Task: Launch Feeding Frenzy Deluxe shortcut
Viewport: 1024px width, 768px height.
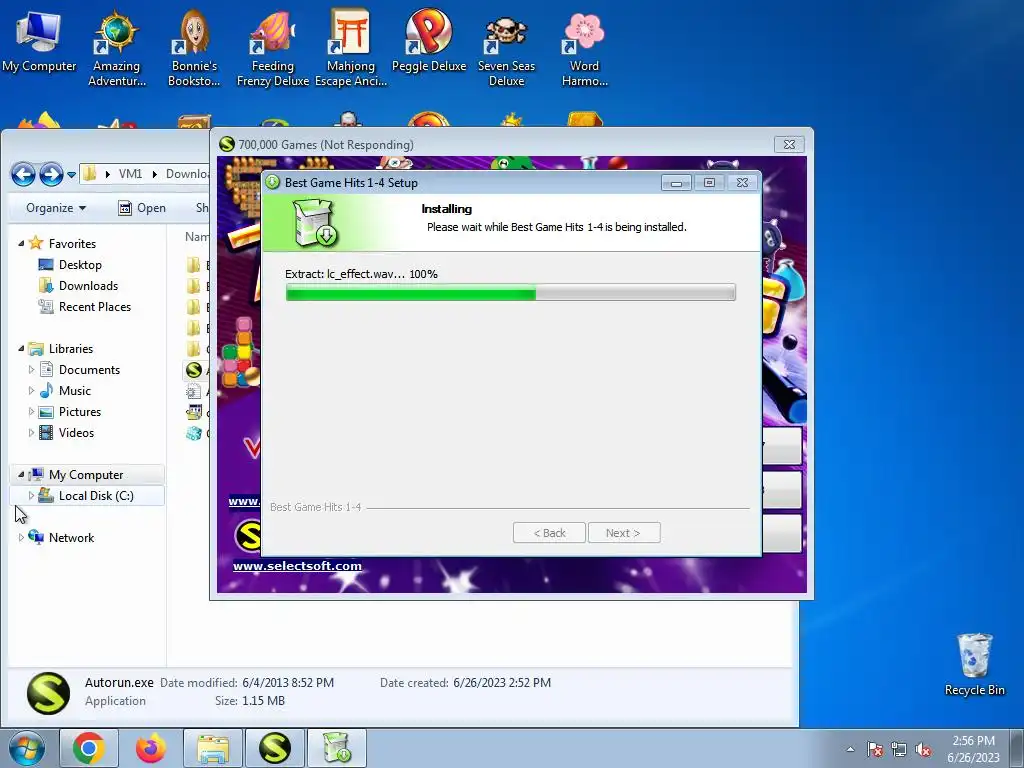Action: 272,49
